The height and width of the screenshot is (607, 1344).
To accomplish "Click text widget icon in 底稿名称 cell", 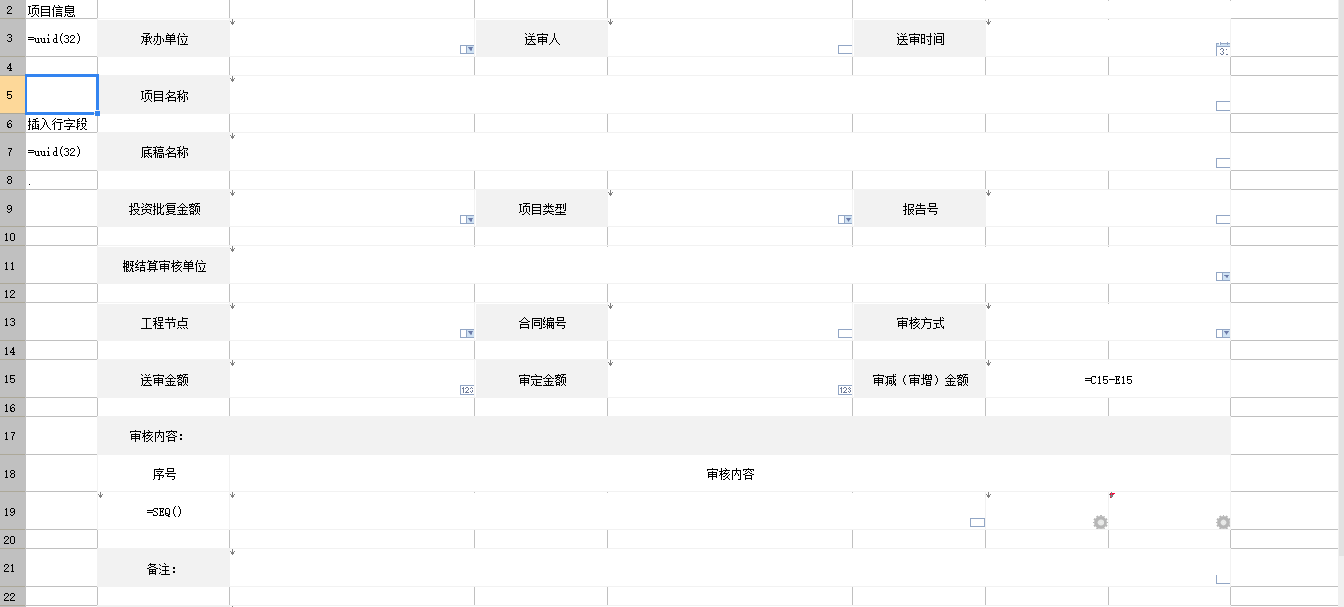I will pos(1222,163).
